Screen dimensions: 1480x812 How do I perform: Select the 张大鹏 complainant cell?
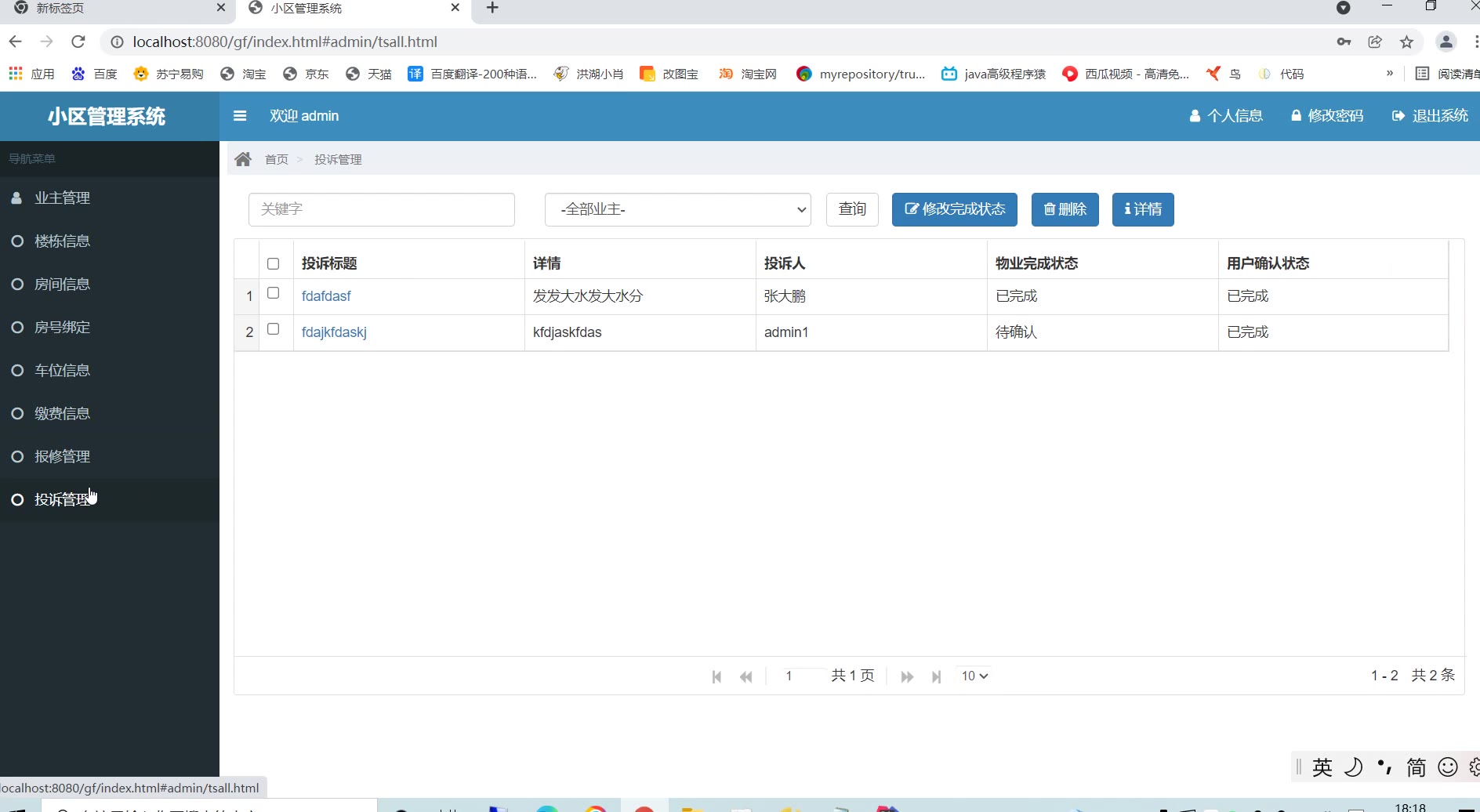click(871, 296)
